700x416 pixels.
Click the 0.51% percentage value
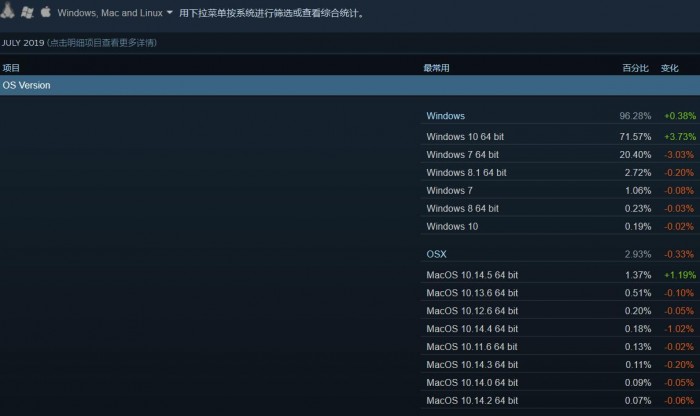pyautogui.click(x=638, y=293)
